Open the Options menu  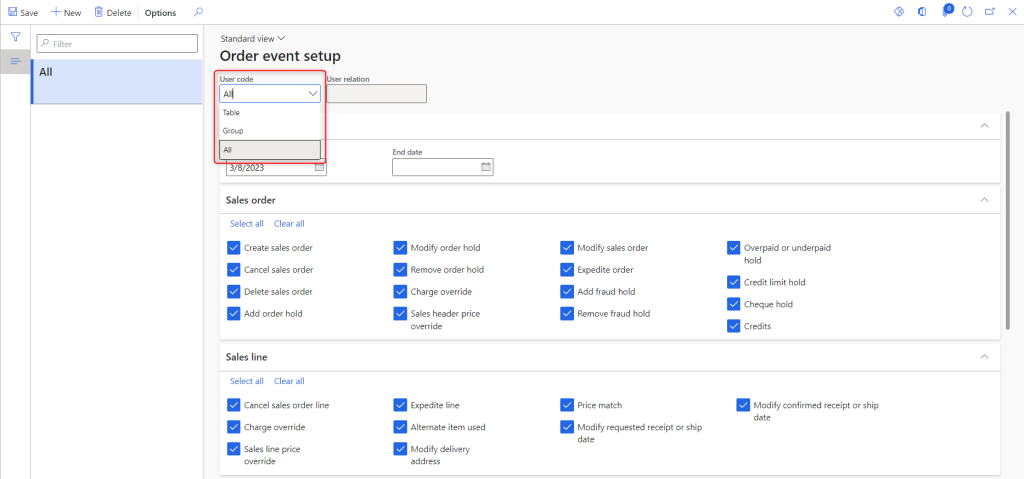160,13
